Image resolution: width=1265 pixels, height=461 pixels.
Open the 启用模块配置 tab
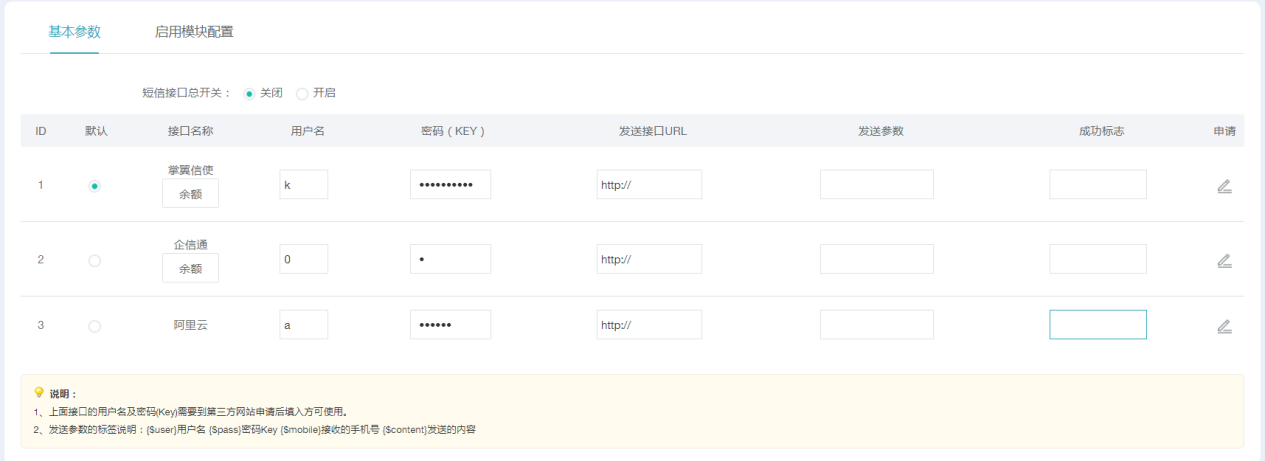coord(194,32)
